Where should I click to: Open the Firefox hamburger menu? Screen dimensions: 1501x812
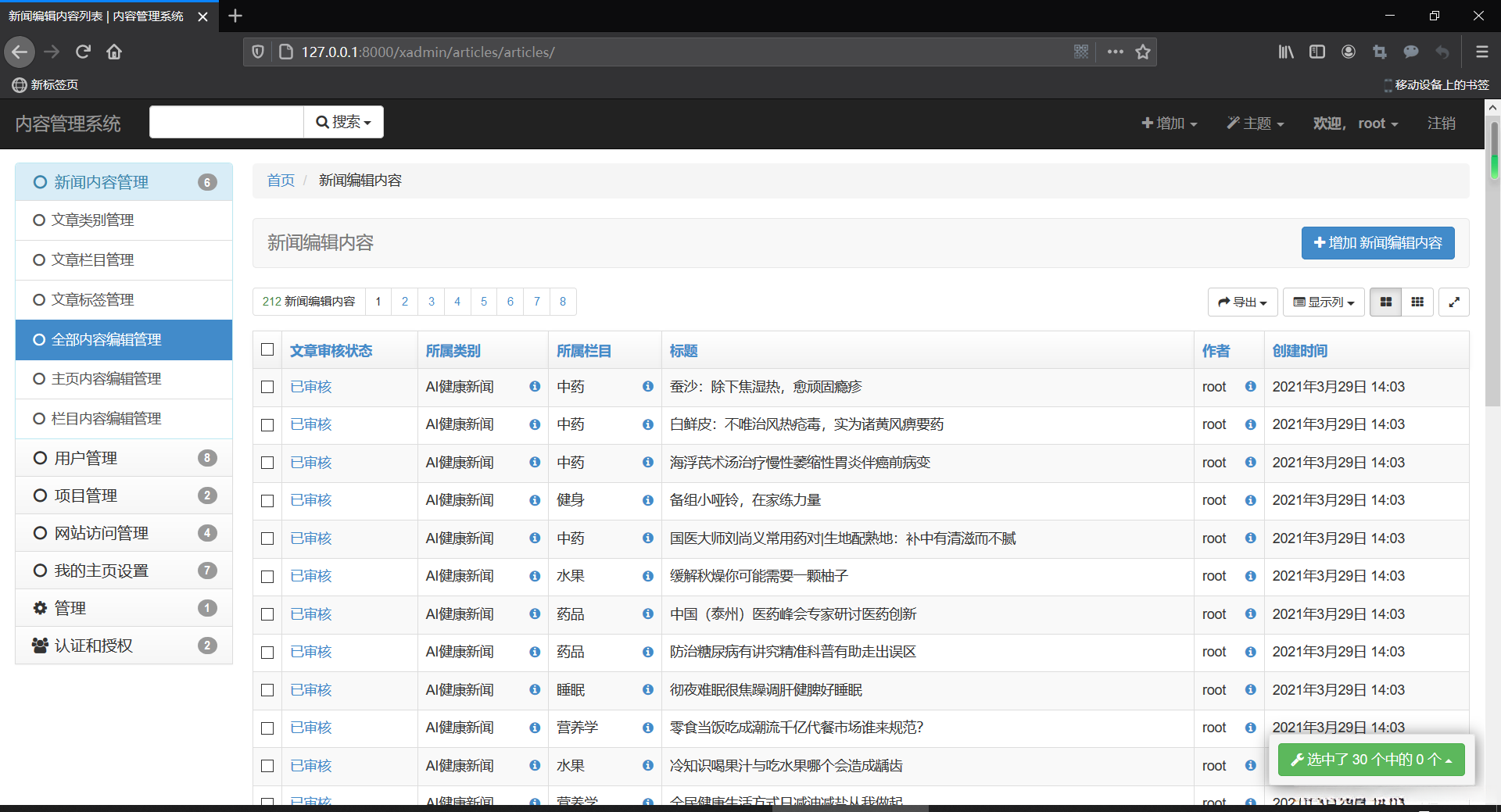click(x=1481, y=52)
